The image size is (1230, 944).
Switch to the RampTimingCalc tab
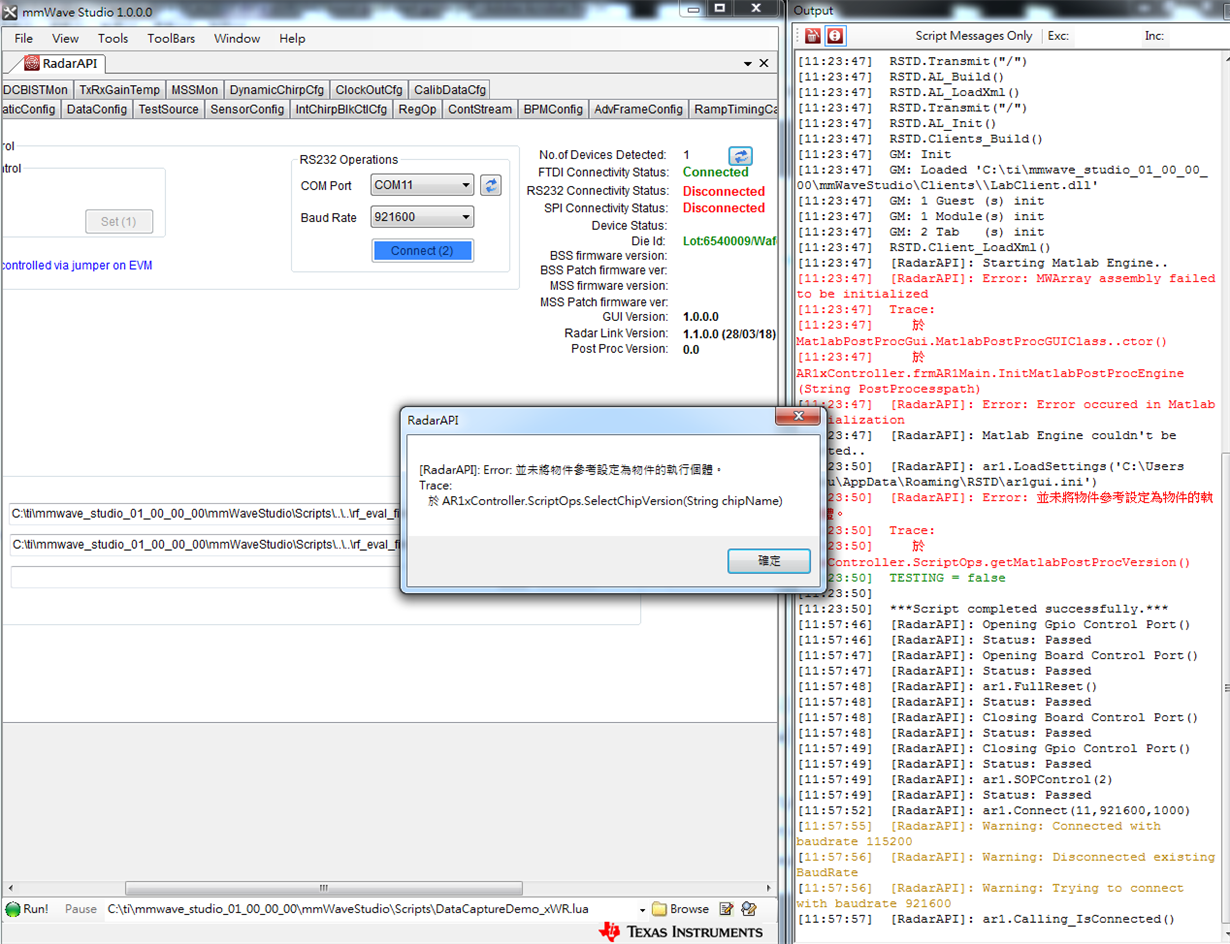click(x=734, y=110)
